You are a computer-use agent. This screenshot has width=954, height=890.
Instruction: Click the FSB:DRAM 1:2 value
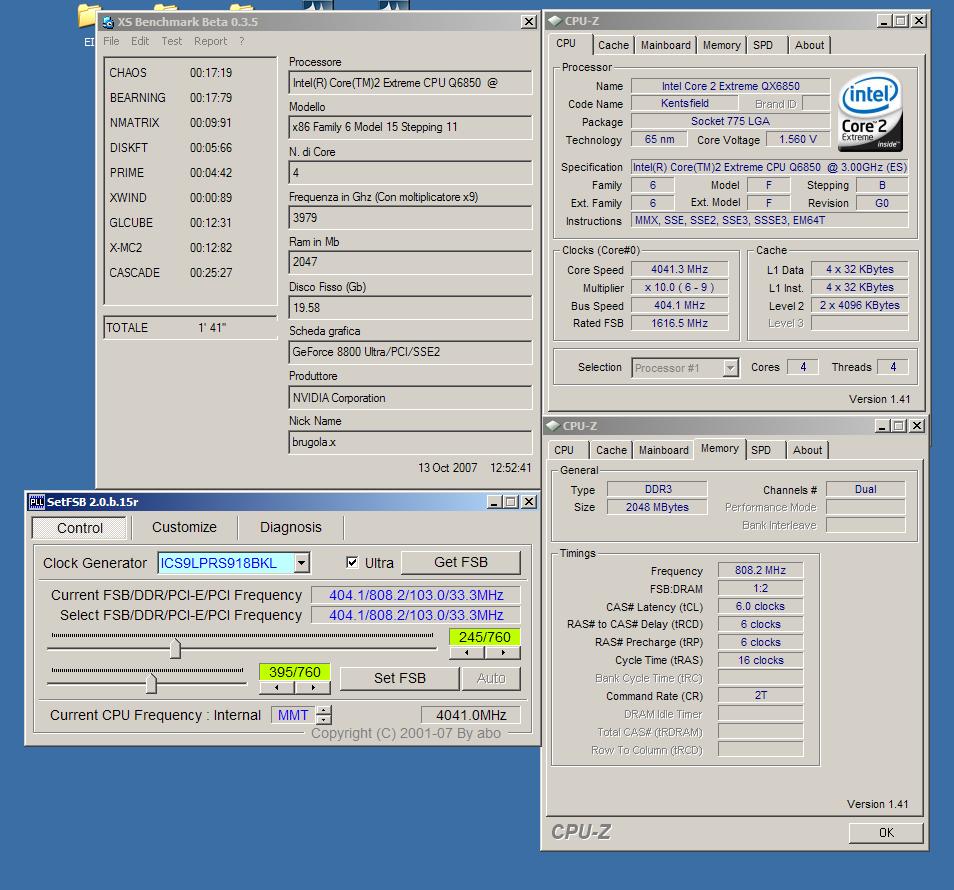click(x=760, y=588)
